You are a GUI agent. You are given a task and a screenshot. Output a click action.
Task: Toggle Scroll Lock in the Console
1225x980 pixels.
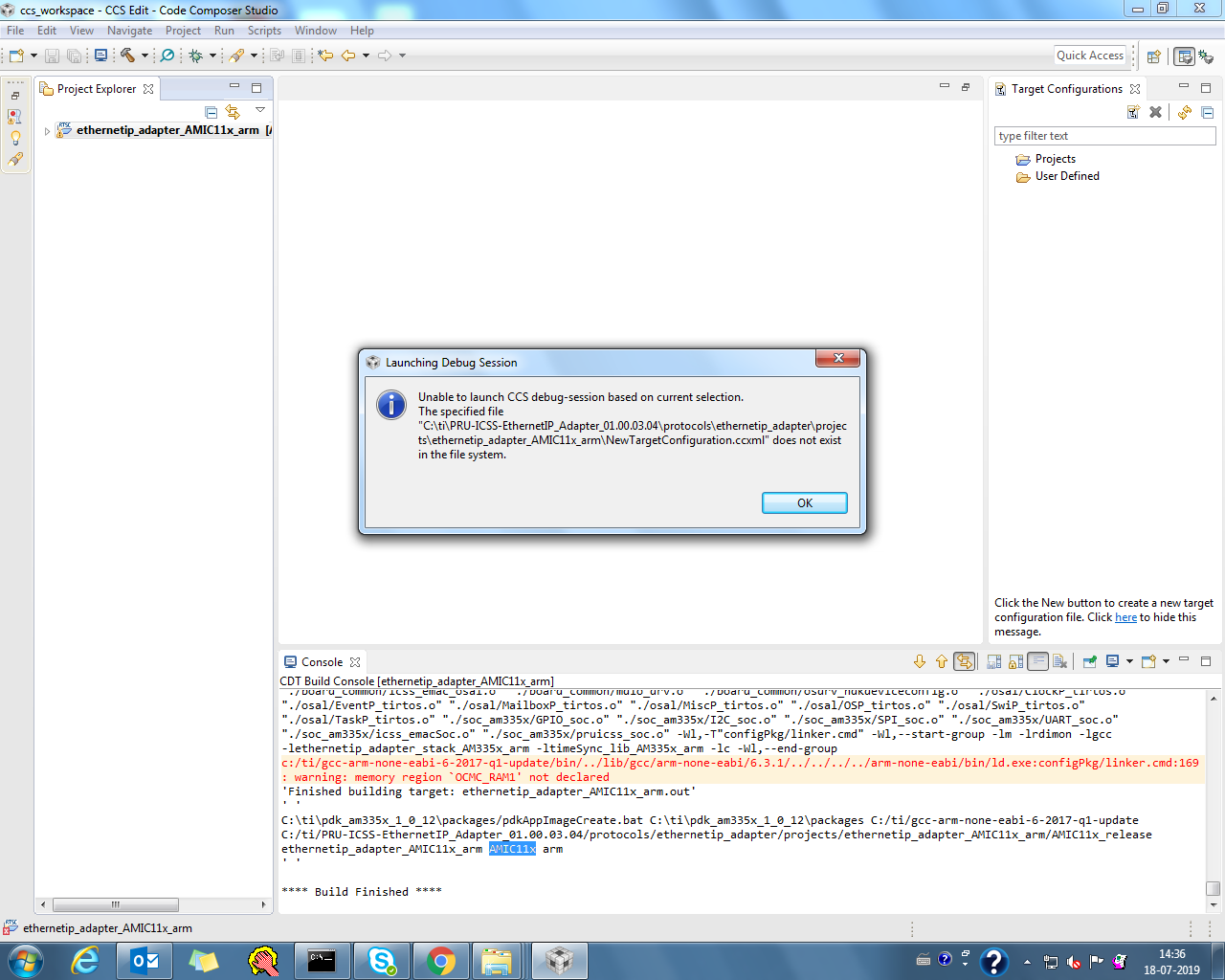[x=1015, y=661]
